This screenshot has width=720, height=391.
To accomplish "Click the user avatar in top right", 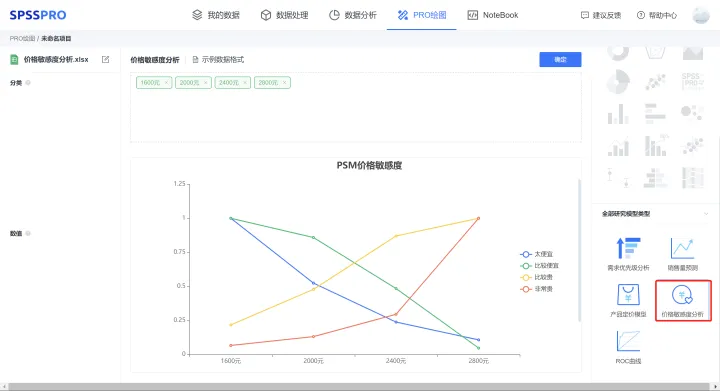I will tap(701, 15).
